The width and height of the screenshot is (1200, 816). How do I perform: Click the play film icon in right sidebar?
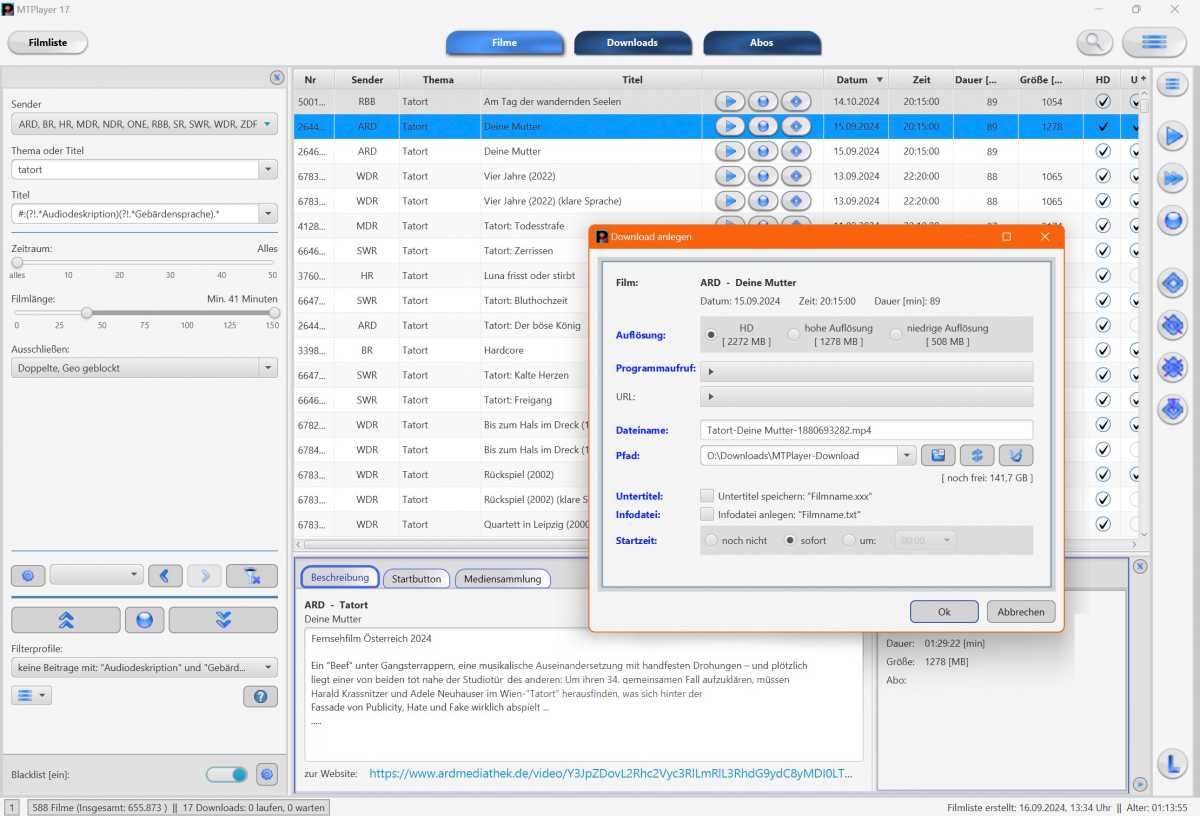1172,136
